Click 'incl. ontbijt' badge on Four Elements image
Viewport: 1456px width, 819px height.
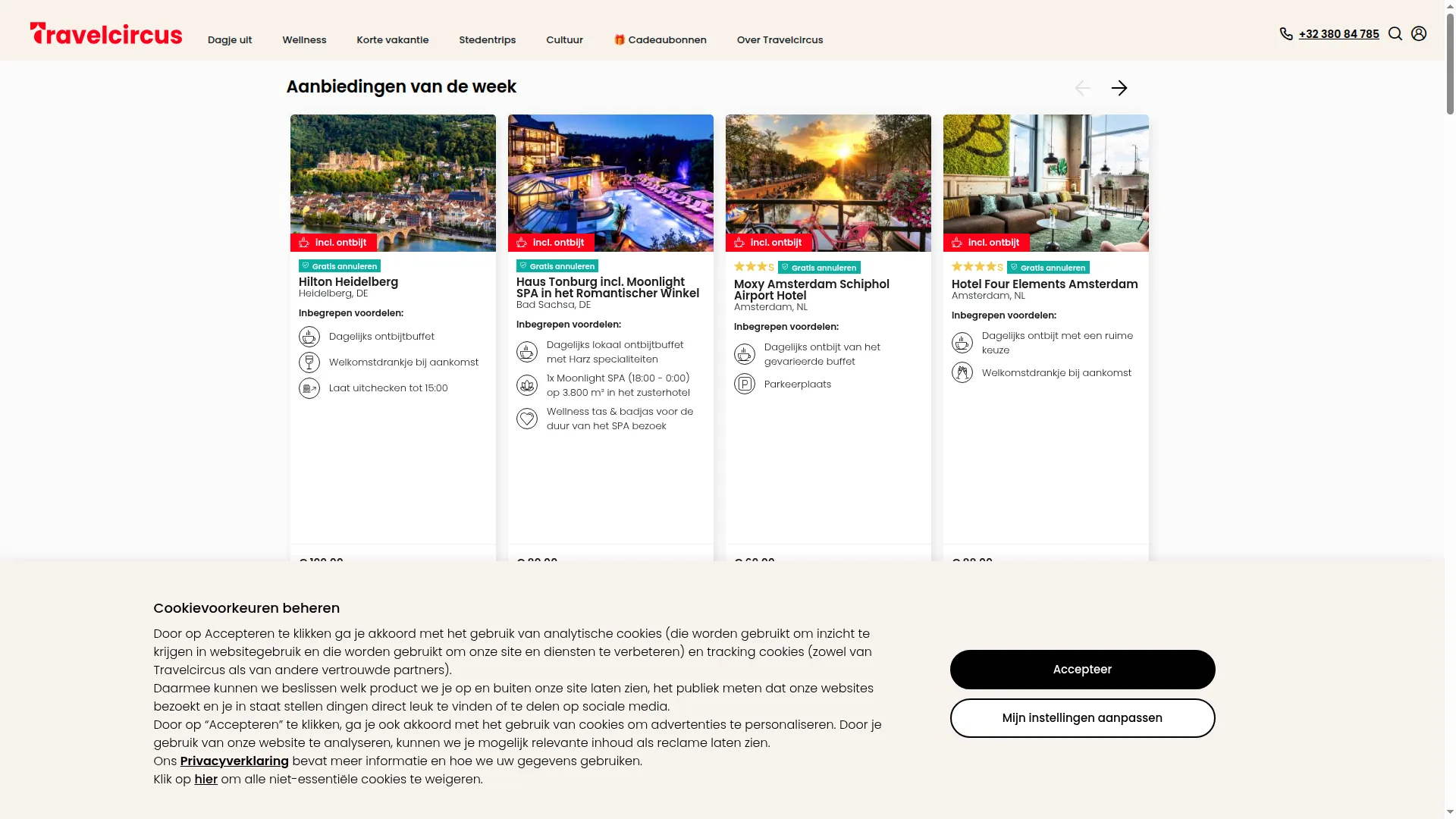(987, 243)
